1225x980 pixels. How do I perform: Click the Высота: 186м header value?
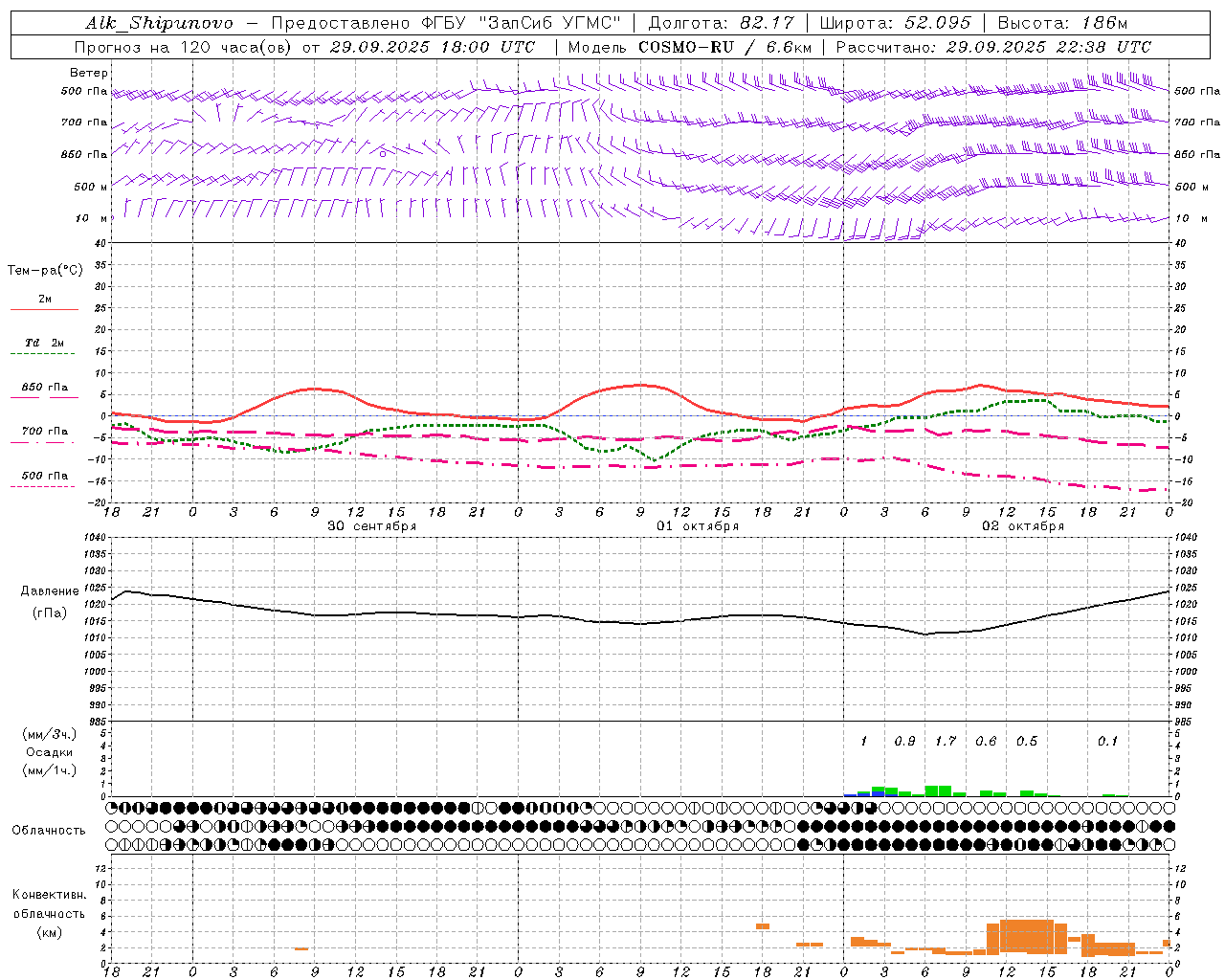coord(1062,23)
